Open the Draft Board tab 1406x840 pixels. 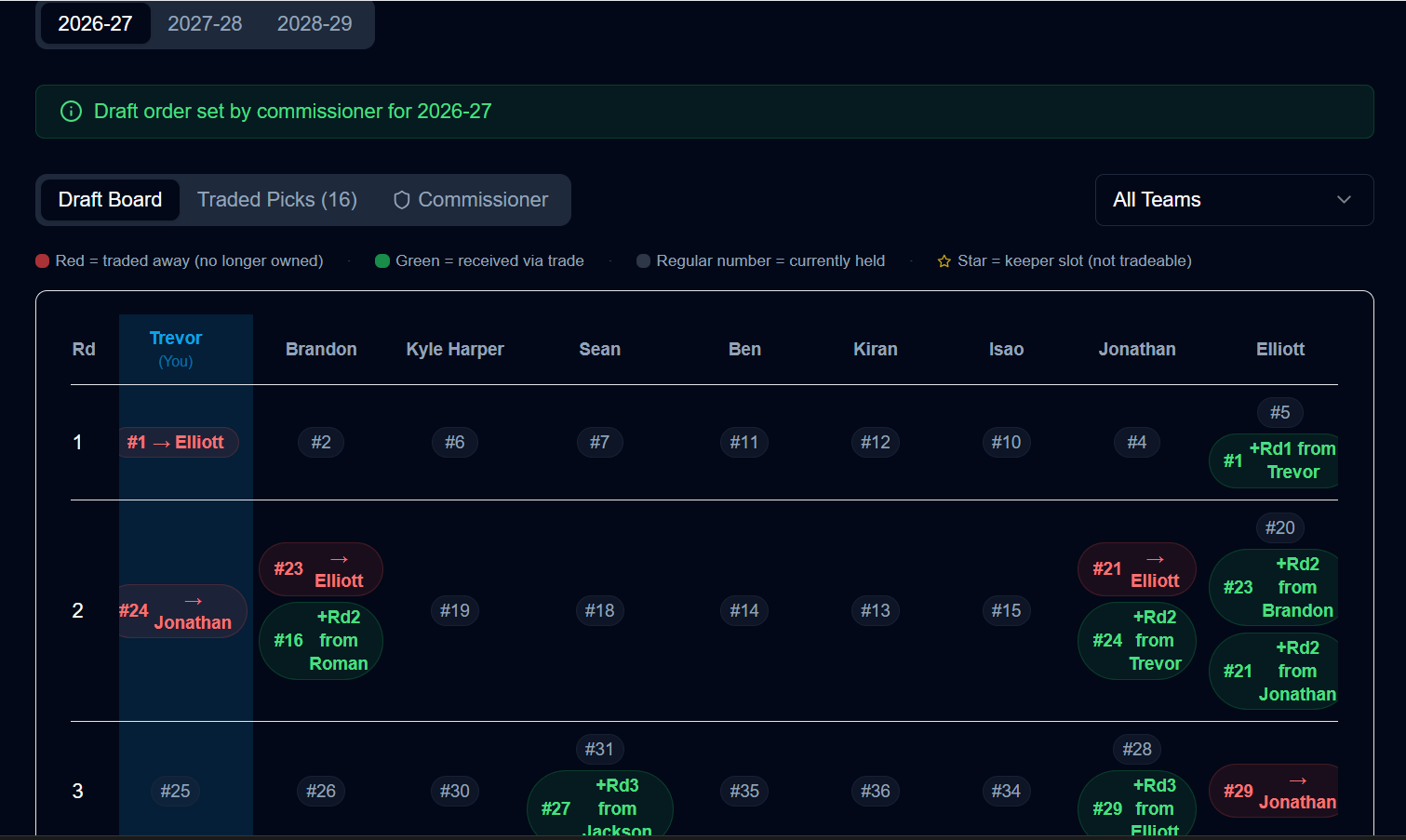[x=110, y=200]
